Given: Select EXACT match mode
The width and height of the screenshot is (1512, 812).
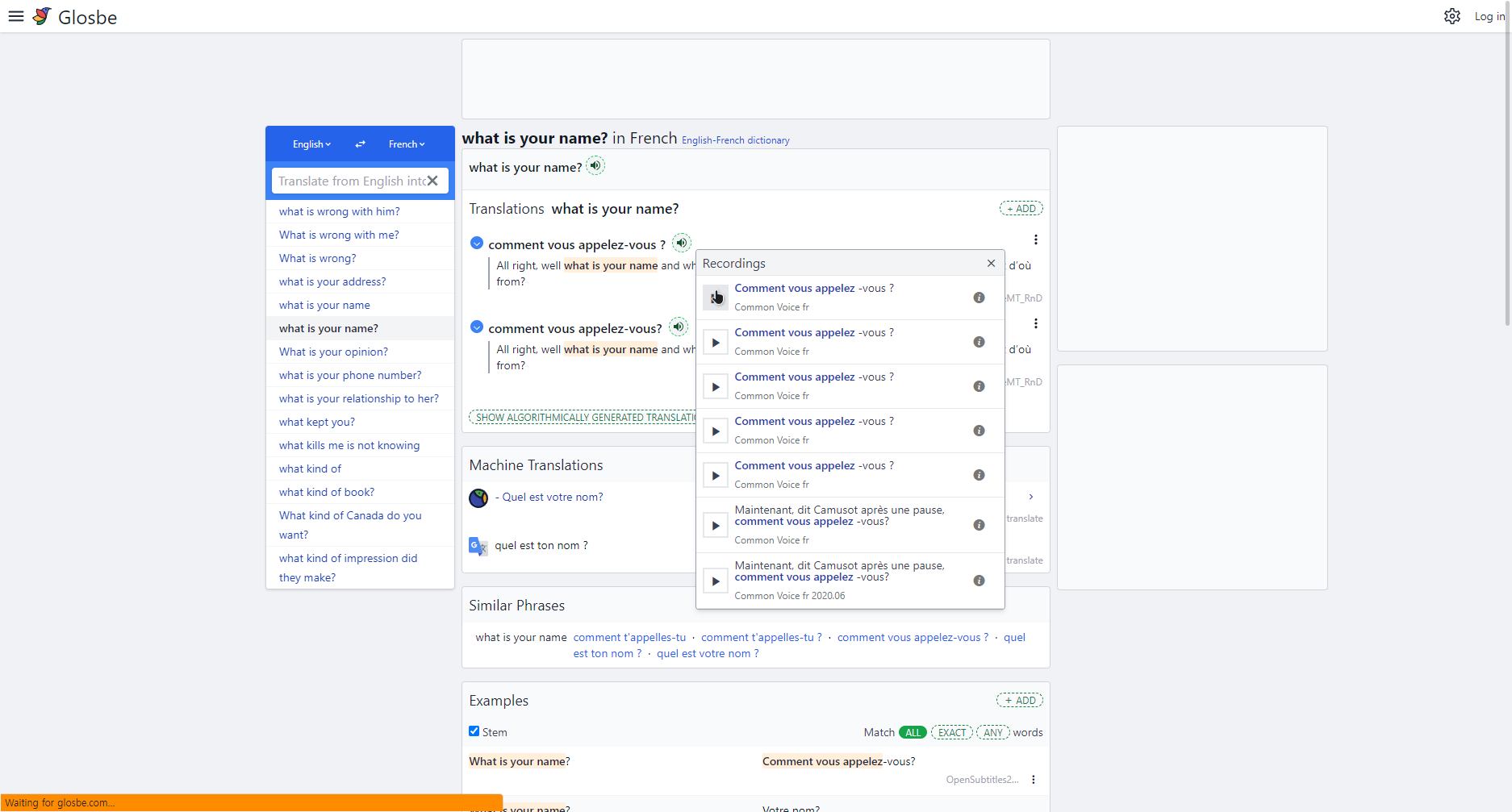Looking at the screenshot, I should (x=952, y=732).
